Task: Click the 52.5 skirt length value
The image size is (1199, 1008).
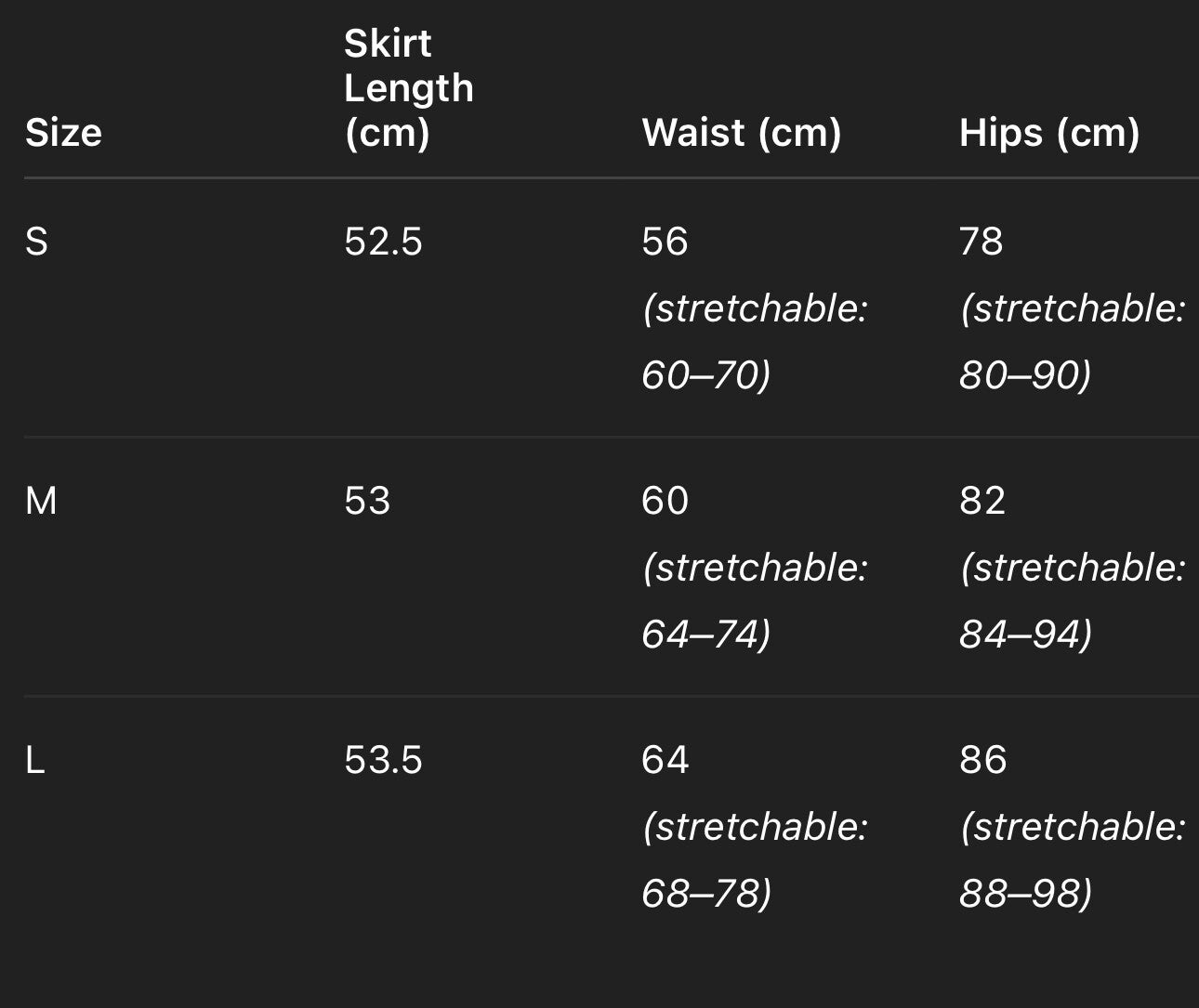Action: pos(383,242)
